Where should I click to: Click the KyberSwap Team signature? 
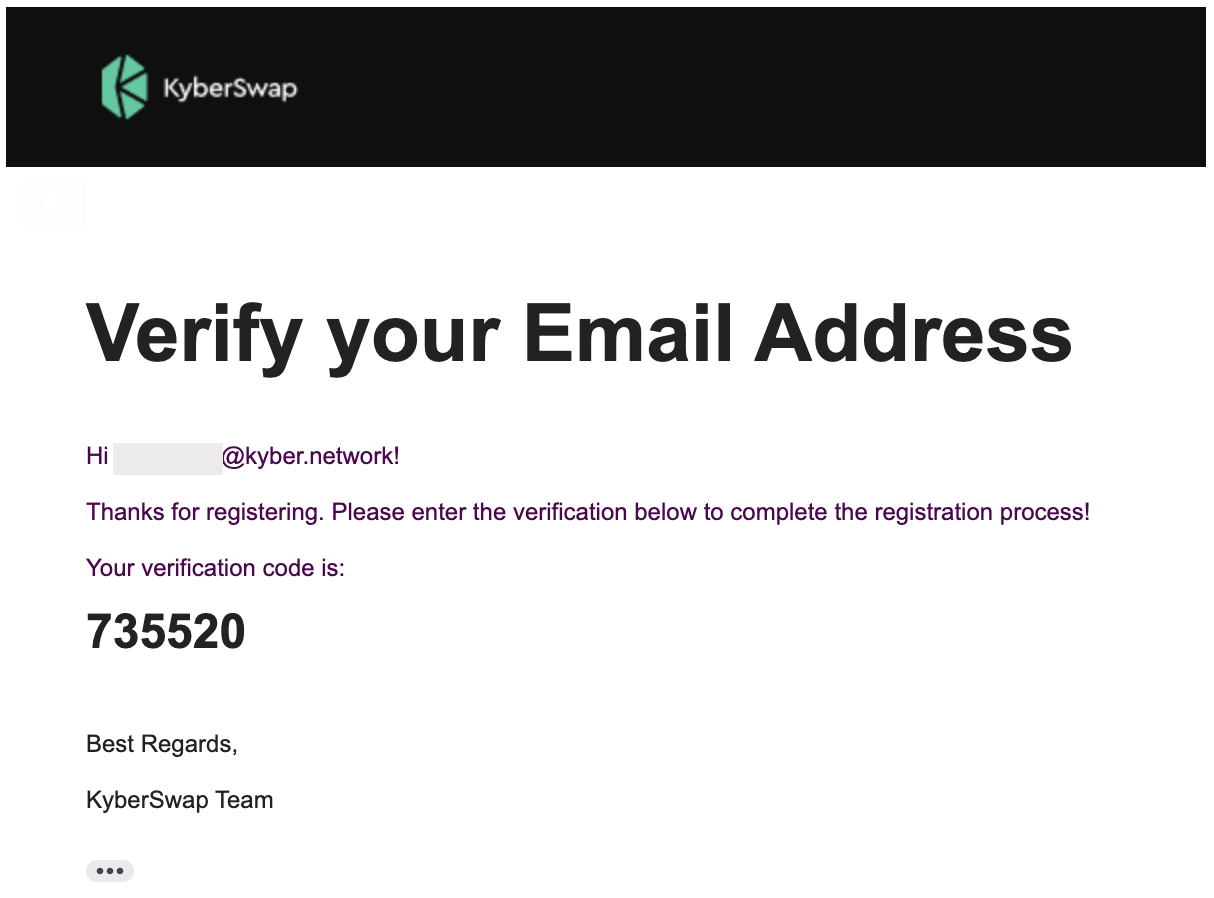(x=180, y=800)
